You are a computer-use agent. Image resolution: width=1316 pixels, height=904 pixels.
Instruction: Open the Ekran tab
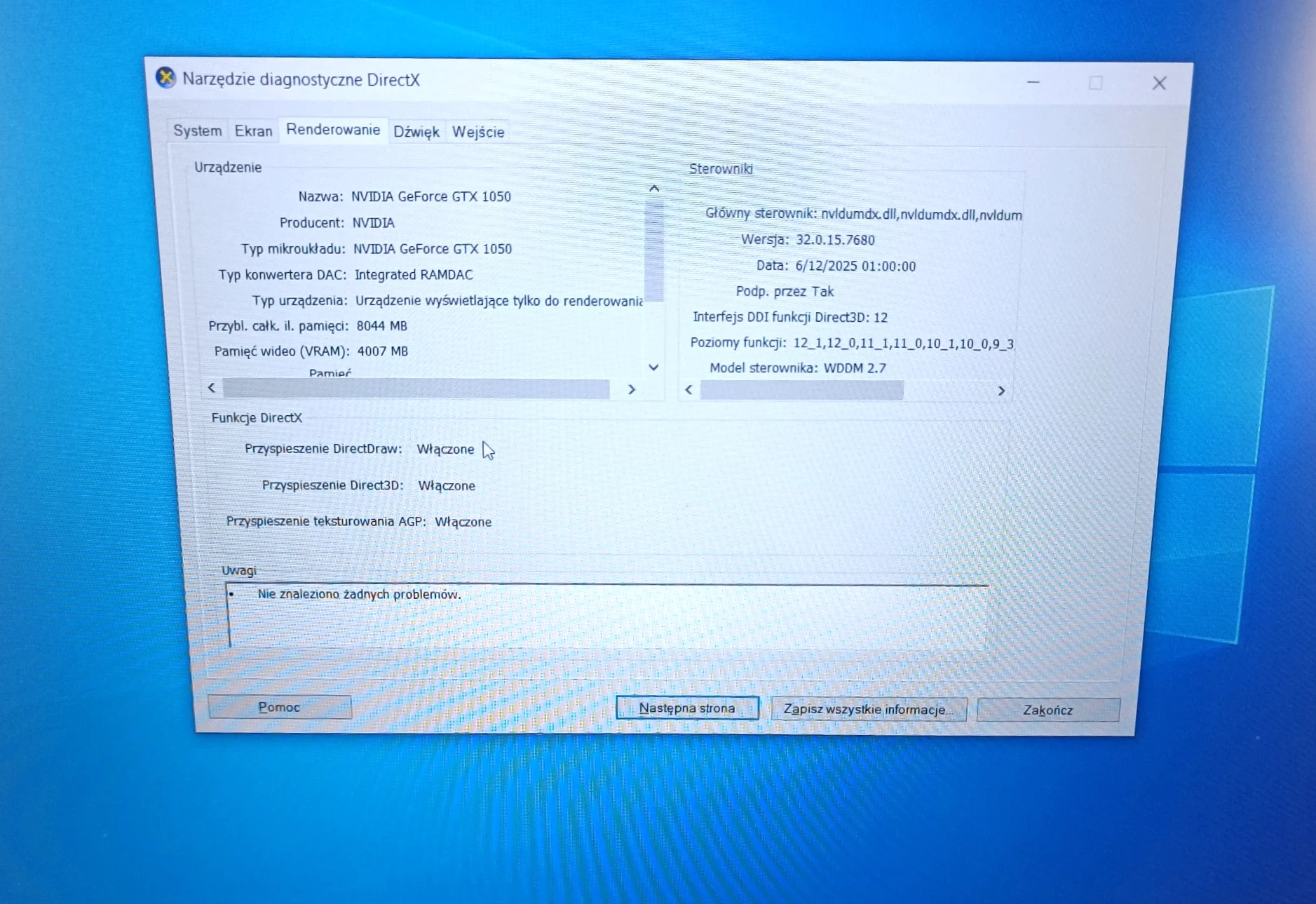pyautogui.click(x=253, y=130)
